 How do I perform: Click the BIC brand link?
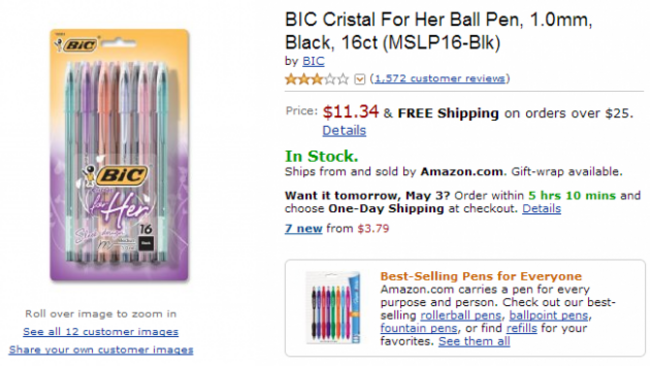(313, 61)
